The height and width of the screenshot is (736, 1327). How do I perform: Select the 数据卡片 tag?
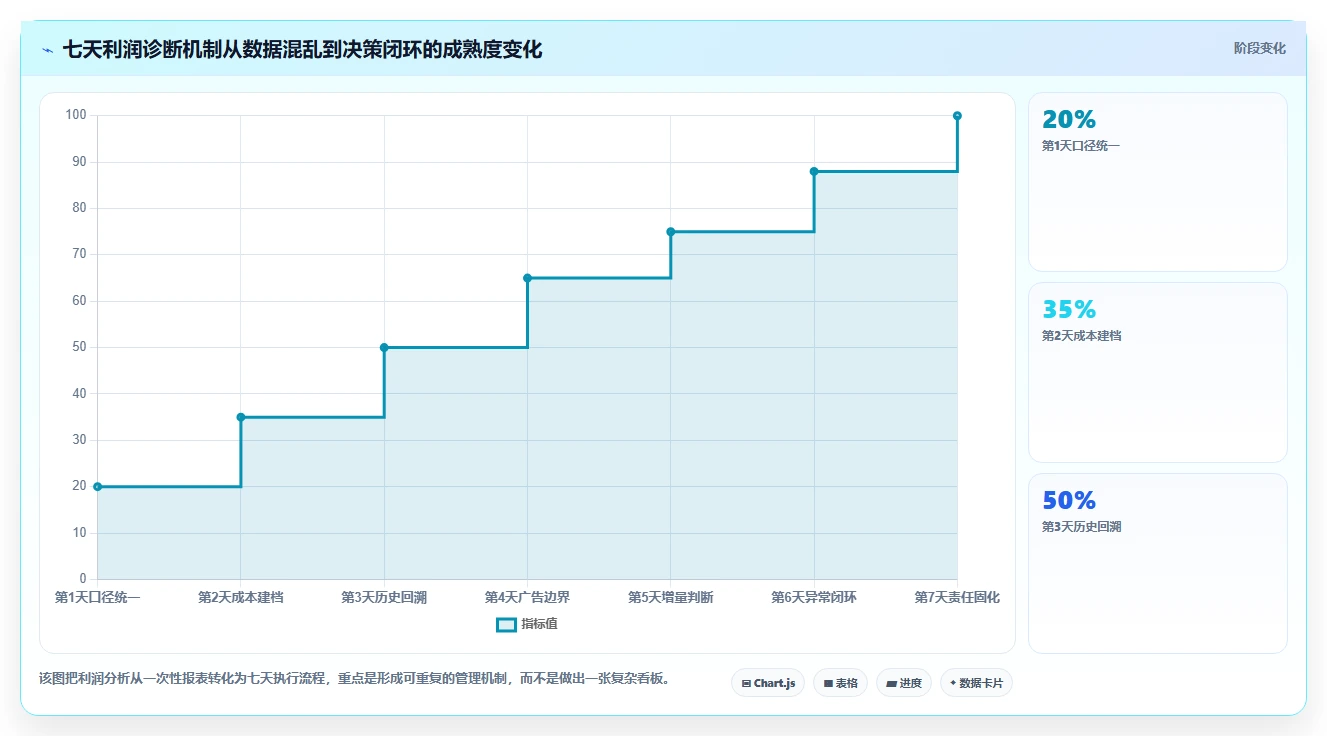click(x=976, y=683)
